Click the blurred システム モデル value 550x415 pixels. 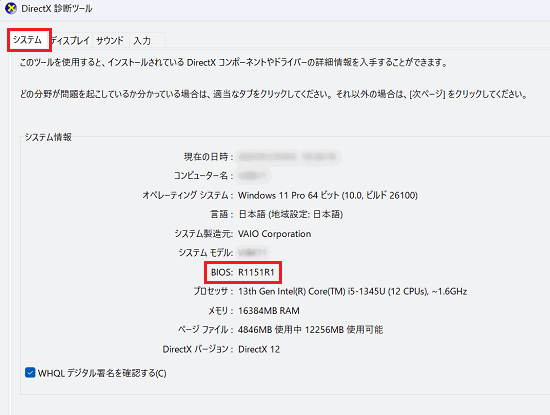(x=253, y=253)
